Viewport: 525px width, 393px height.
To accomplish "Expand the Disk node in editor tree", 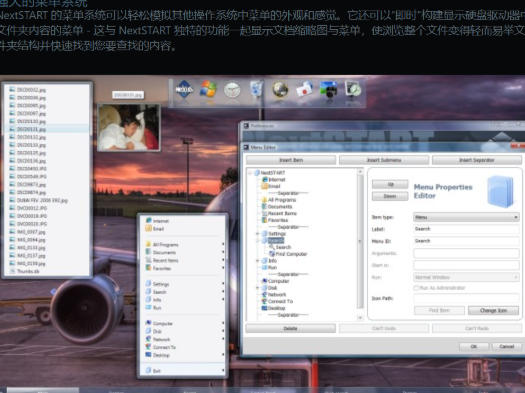I will coord(257,288).
